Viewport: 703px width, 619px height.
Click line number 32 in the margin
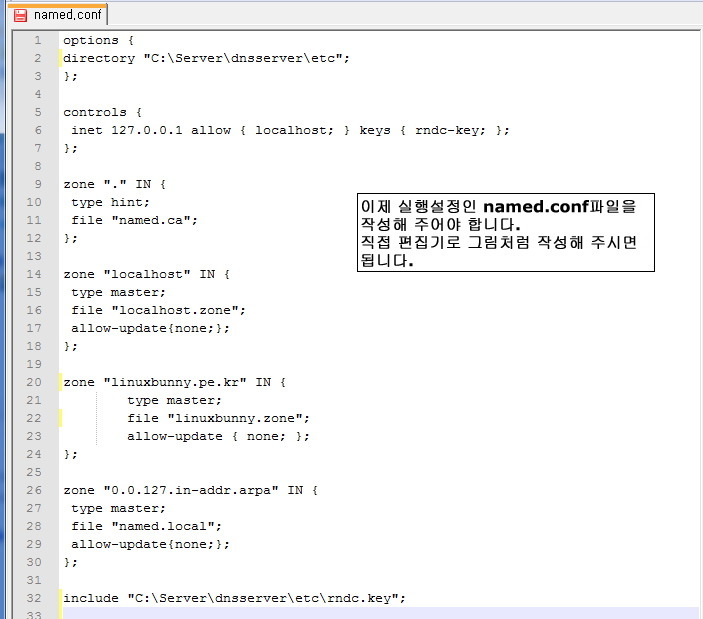coord(34,598)
